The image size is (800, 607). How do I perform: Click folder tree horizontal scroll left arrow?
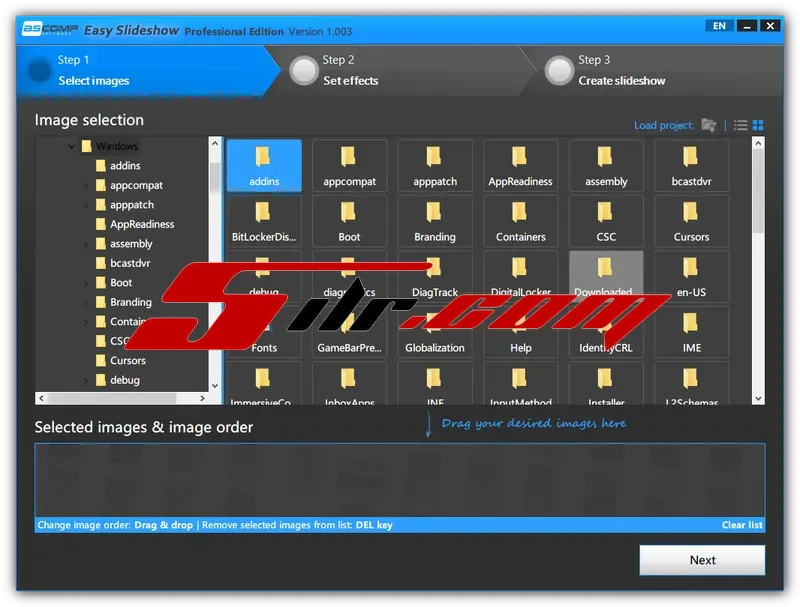tap(41, 398)
